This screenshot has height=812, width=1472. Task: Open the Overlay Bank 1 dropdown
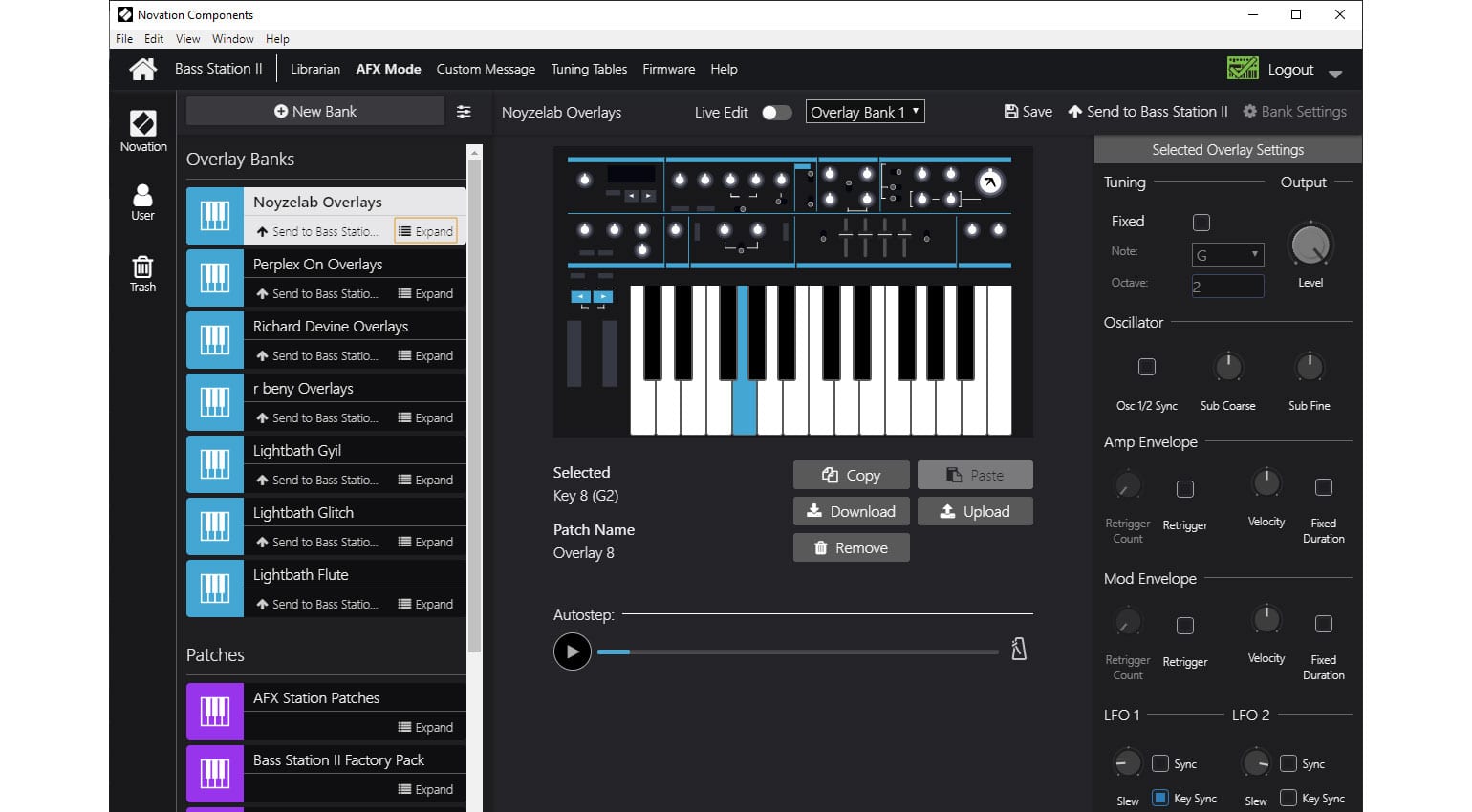tap(864, 111)
